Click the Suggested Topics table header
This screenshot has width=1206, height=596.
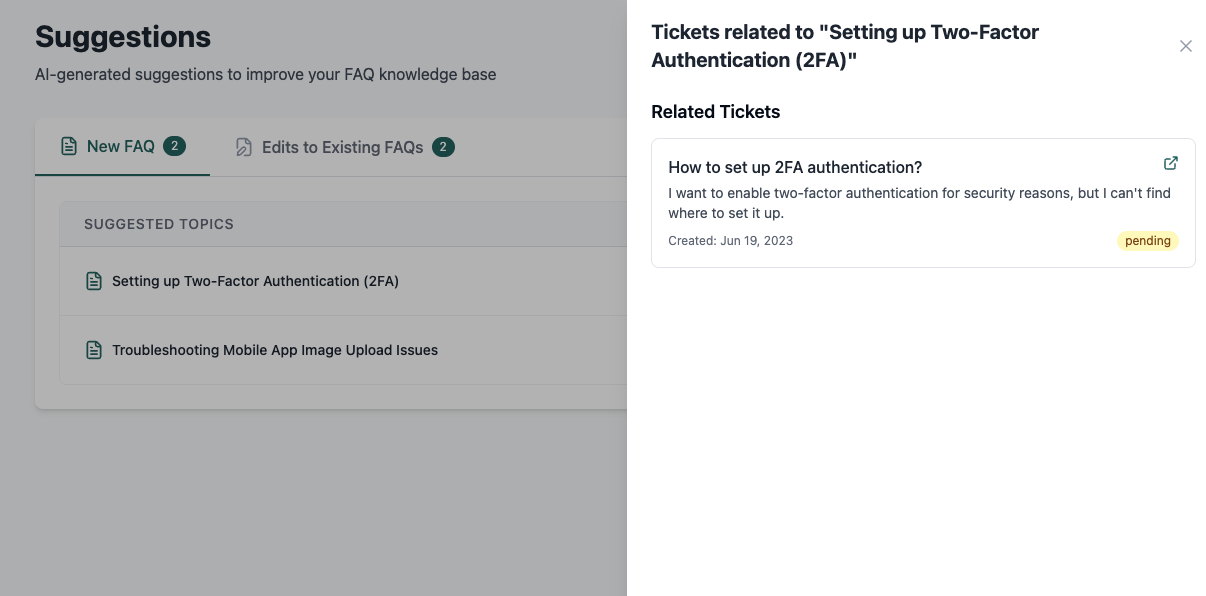click(x=159, y=224)
